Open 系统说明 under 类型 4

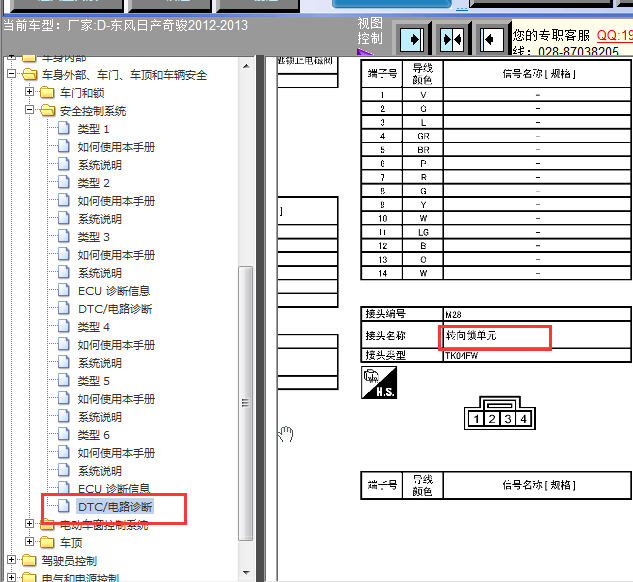pyautogui.click(x=100, y=363)
